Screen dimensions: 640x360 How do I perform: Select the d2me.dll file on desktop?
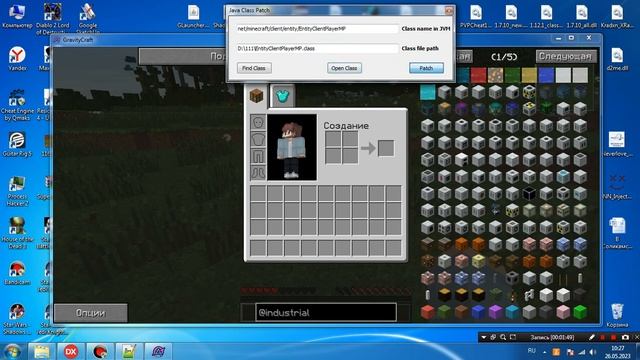click(617, 59)
